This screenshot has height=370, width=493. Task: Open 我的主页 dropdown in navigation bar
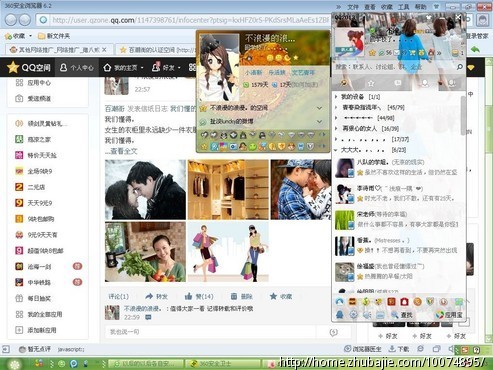click(x=123, y=68)
